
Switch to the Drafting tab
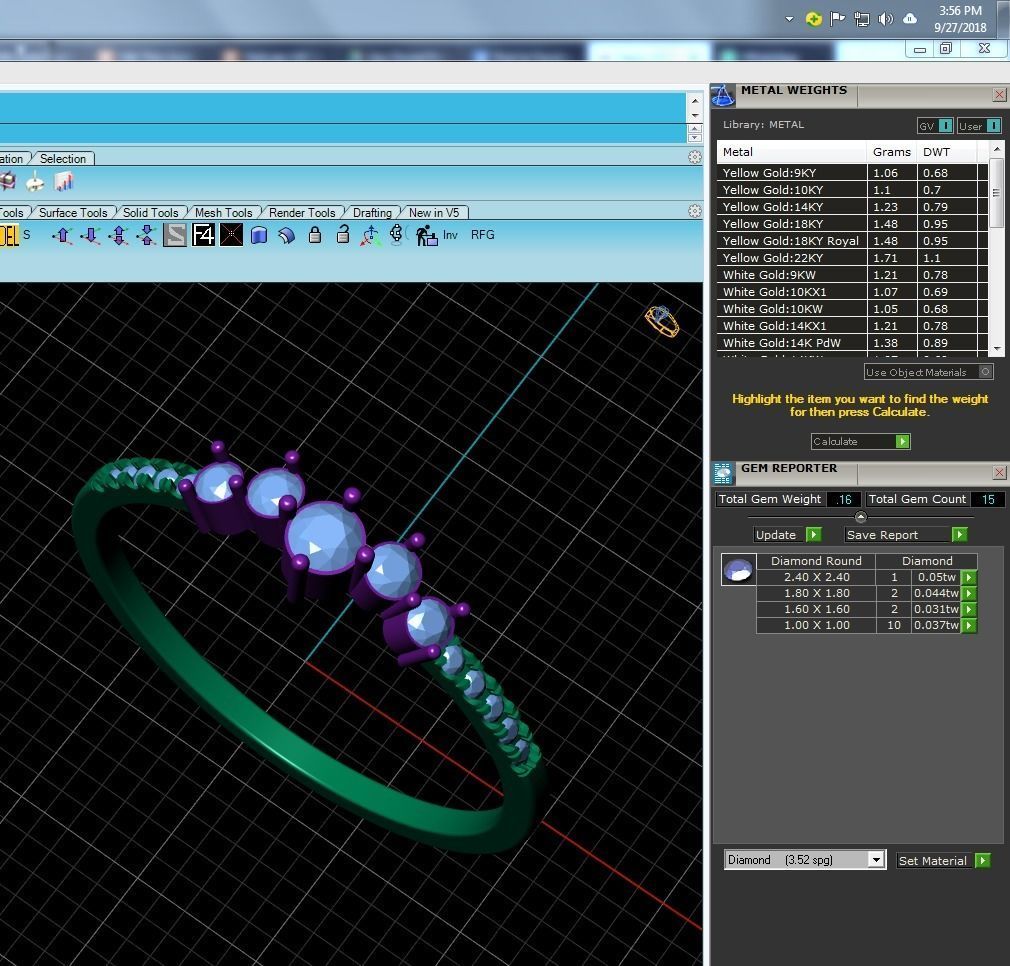pyautogui.click(x=372, y=213)
